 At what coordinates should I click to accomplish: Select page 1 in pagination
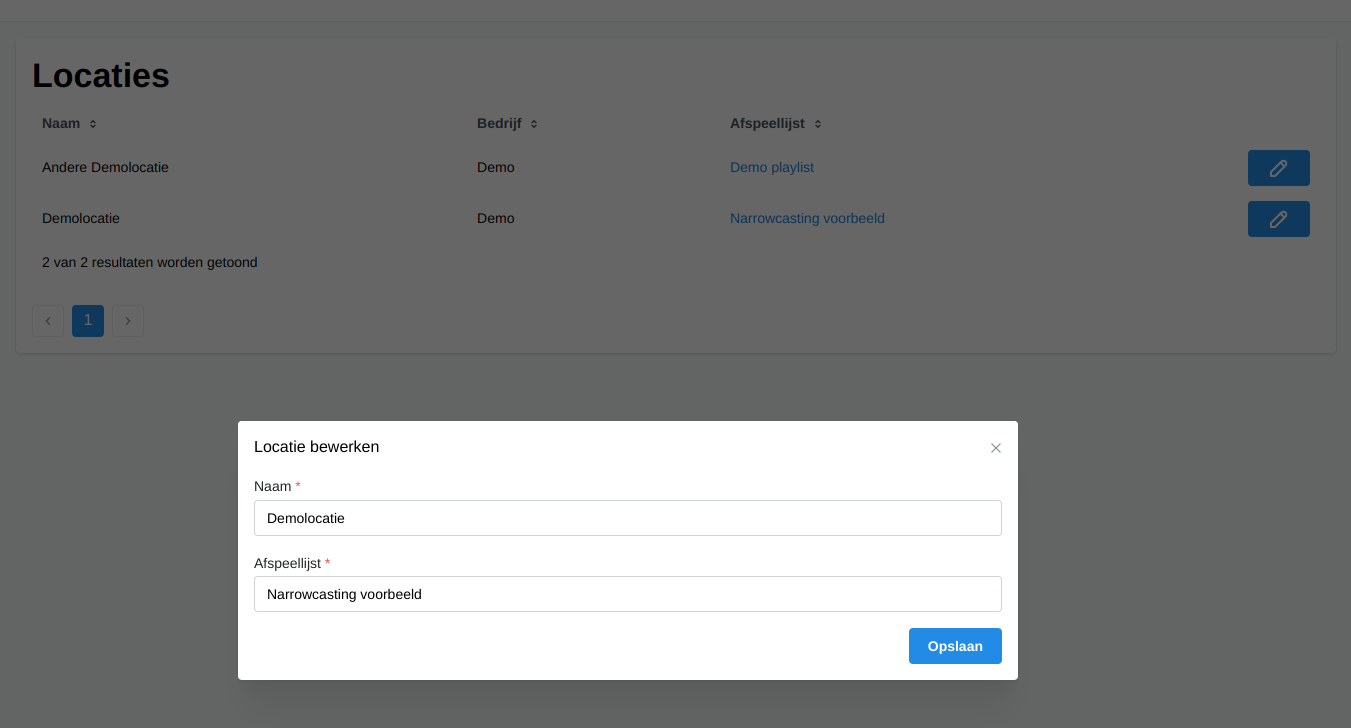88,321
